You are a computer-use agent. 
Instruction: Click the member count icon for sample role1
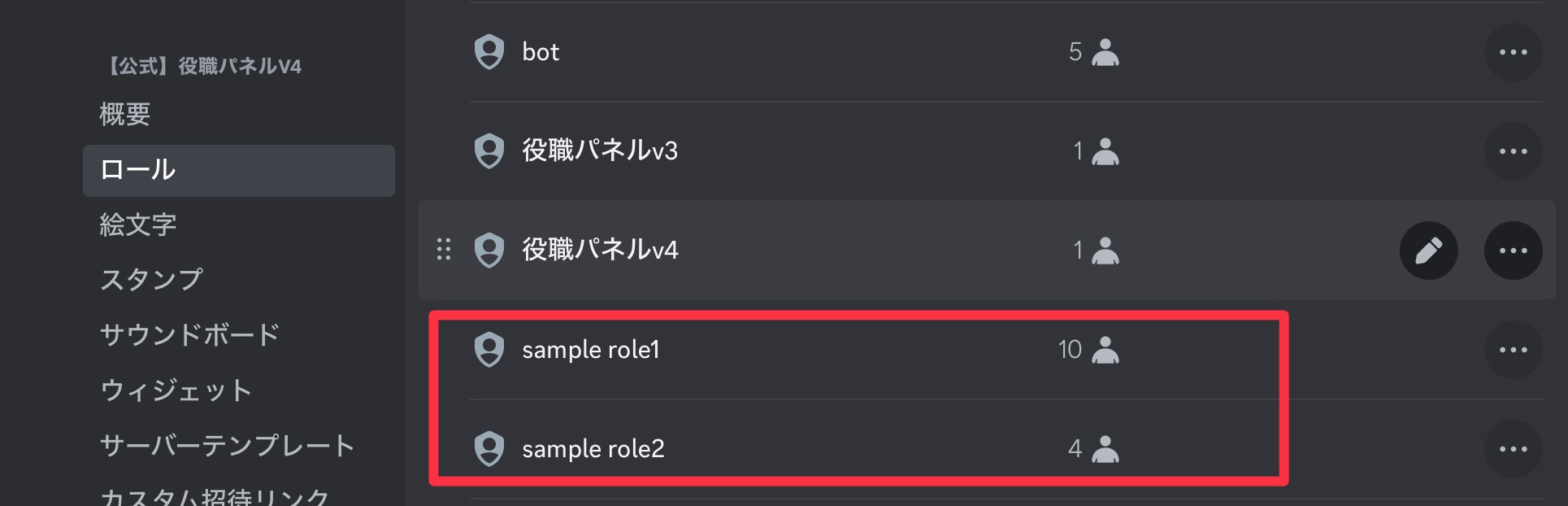point(1105,351)
